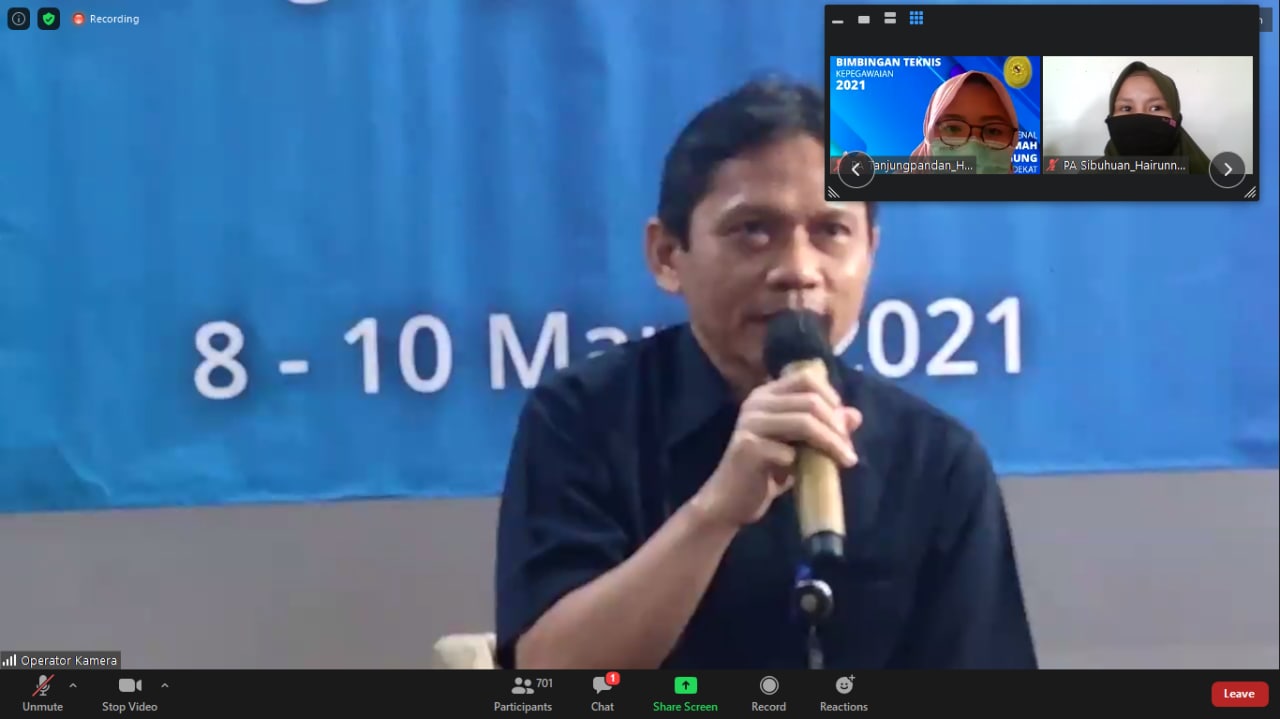Hide thumbnail video panel with the dash icon
Screen dimensions: 1280x719
tap(838, 19)
